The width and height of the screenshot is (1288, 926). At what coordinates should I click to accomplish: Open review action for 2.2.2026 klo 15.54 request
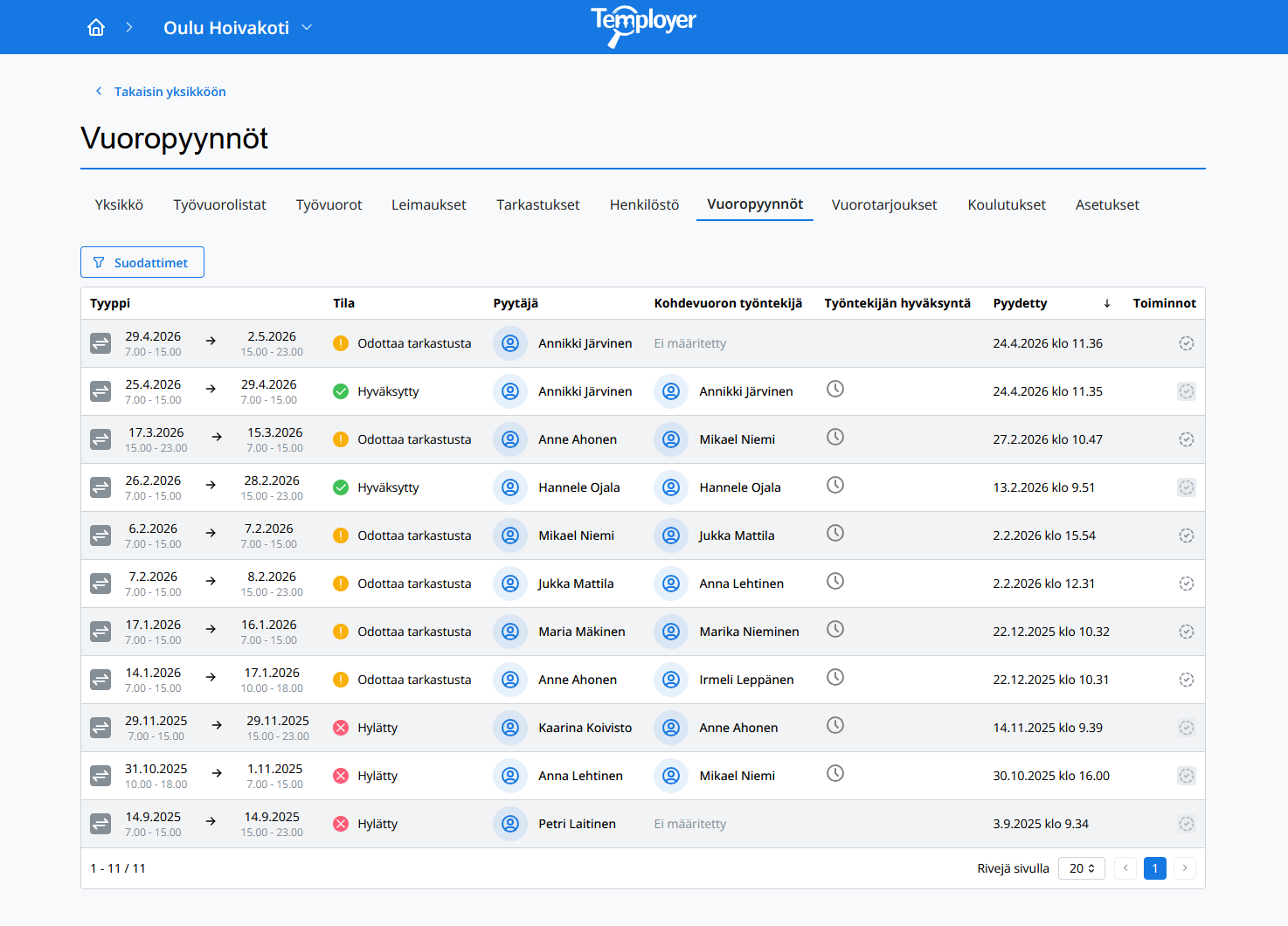(x=1186, y=536)
